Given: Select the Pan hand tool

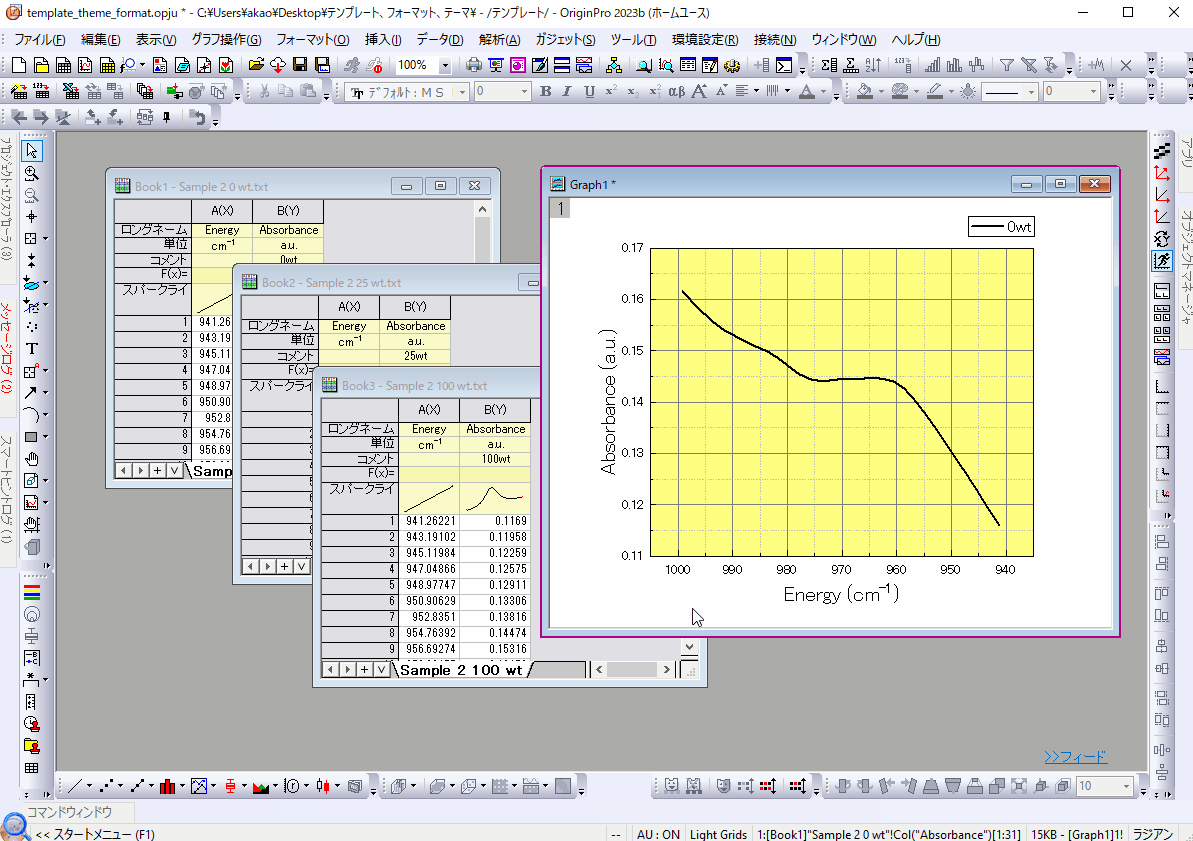Looking at the screenshot, I should 31,459.
